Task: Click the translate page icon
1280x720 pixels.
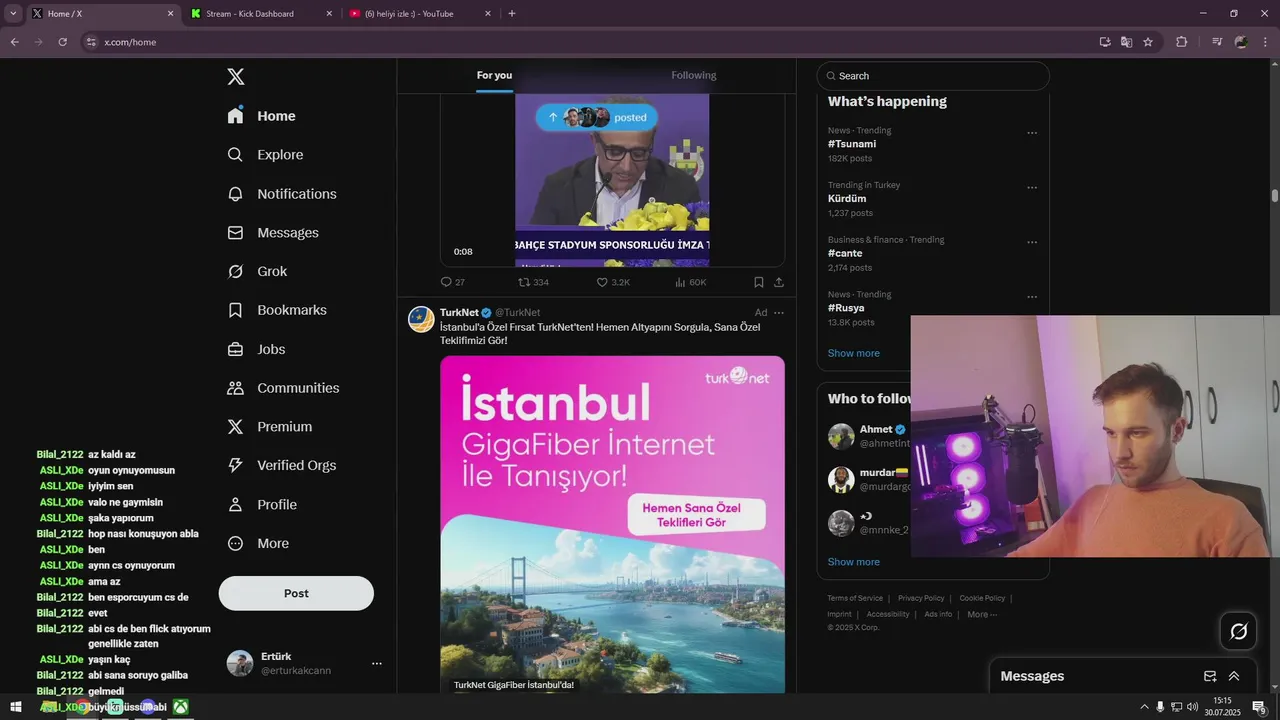Action: pyautogui.click(x=1126, y=42)
